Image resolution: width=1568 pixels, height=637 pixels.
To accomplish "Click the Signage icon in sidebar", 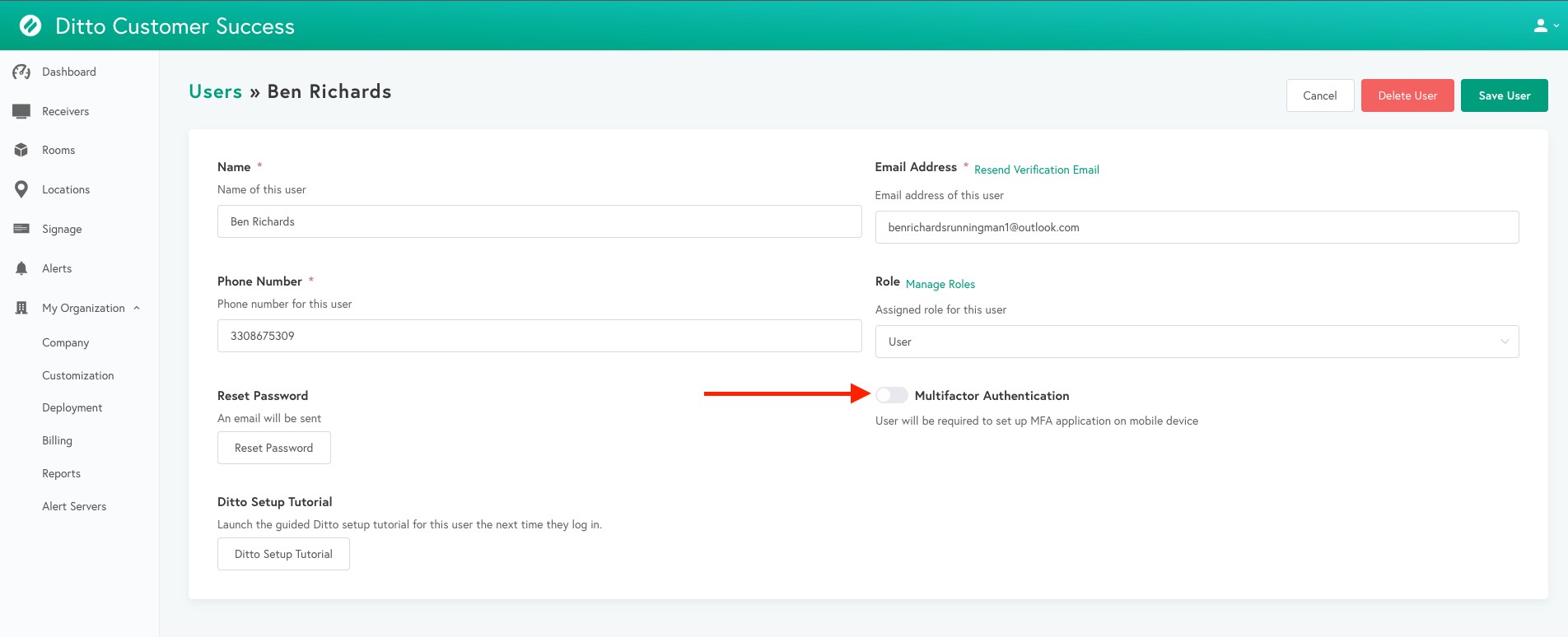I will click(21, 229).
